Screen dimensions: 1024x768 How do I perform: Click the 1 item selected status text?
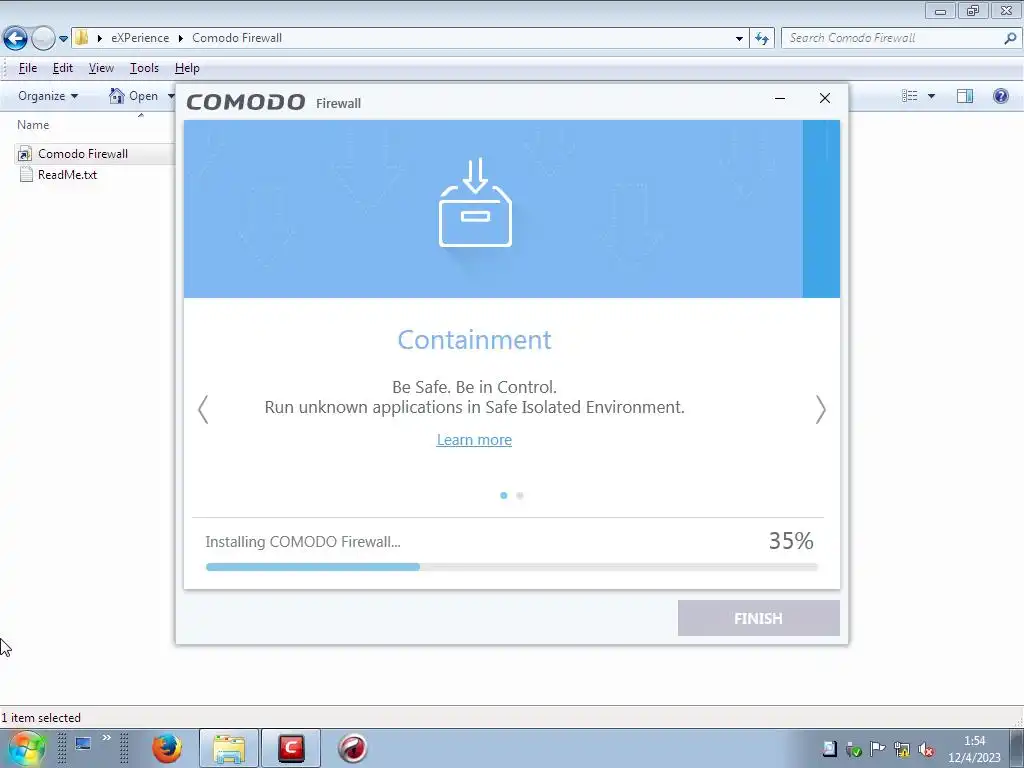click(x=41, y=718)
